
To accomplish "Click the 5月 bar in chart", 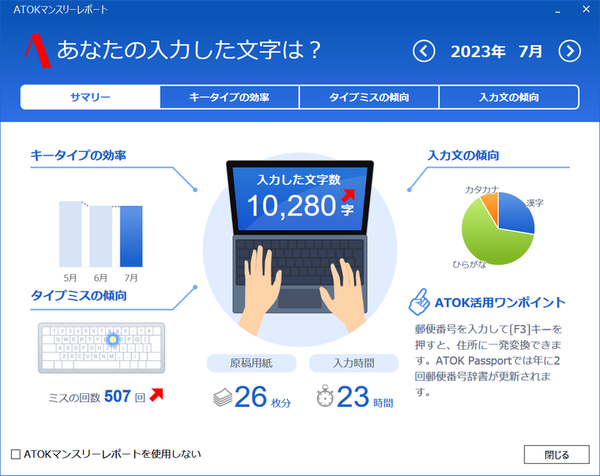I will click(x=70, y=234).
